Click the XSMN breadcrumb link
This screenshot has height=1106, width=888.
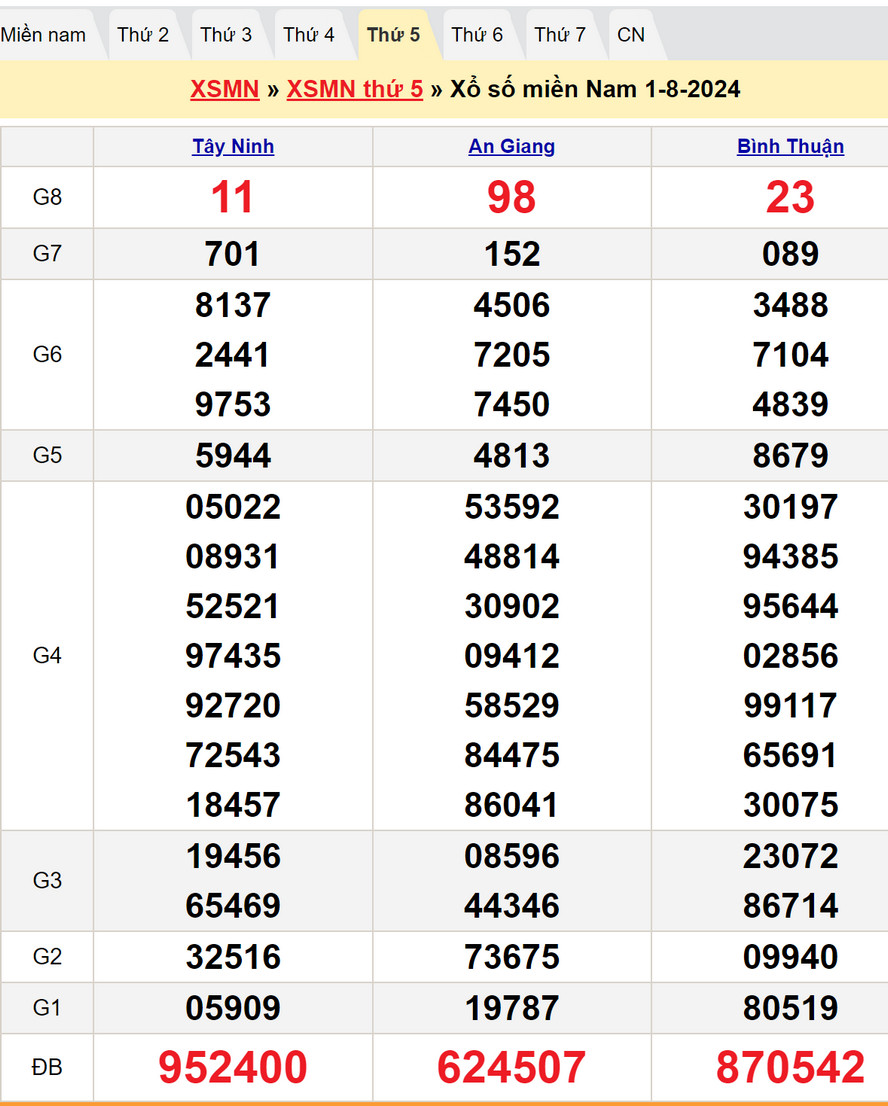(x=225, y=89)
